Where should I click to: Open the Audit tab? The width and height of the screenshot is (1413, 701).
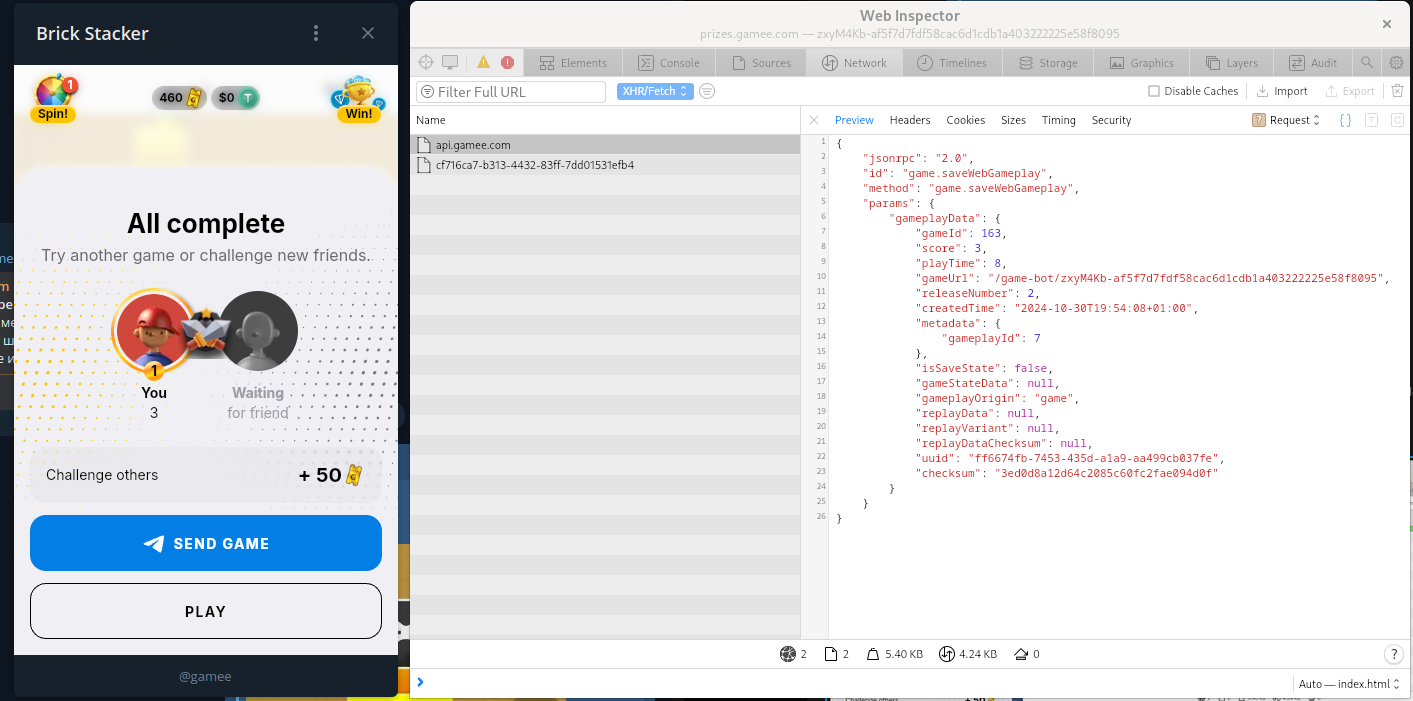click(x=1313, y=63)
